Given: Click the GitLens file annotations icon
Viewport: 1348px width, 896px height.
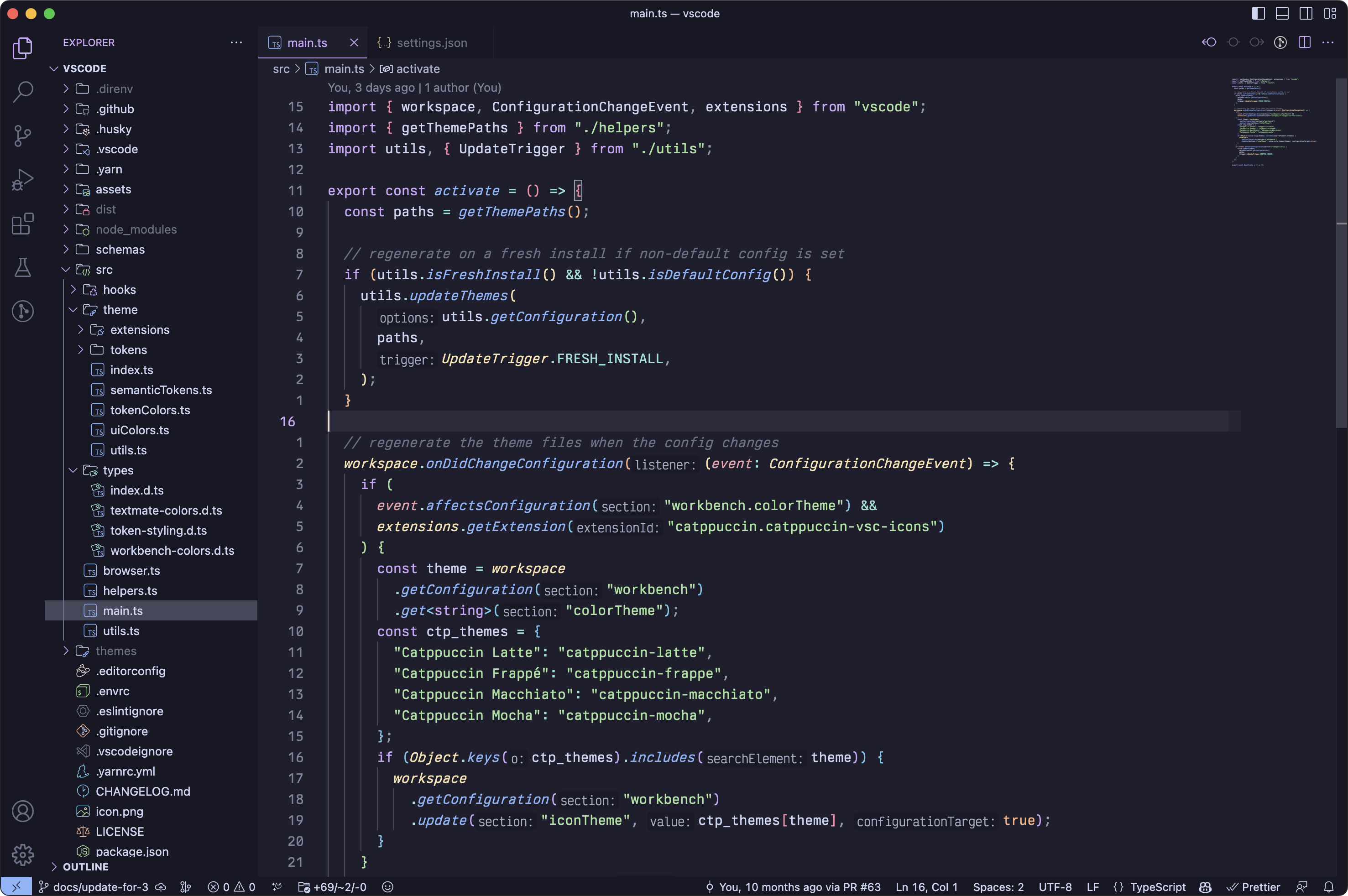Looking at the screenshot, I should [1280, 42].
